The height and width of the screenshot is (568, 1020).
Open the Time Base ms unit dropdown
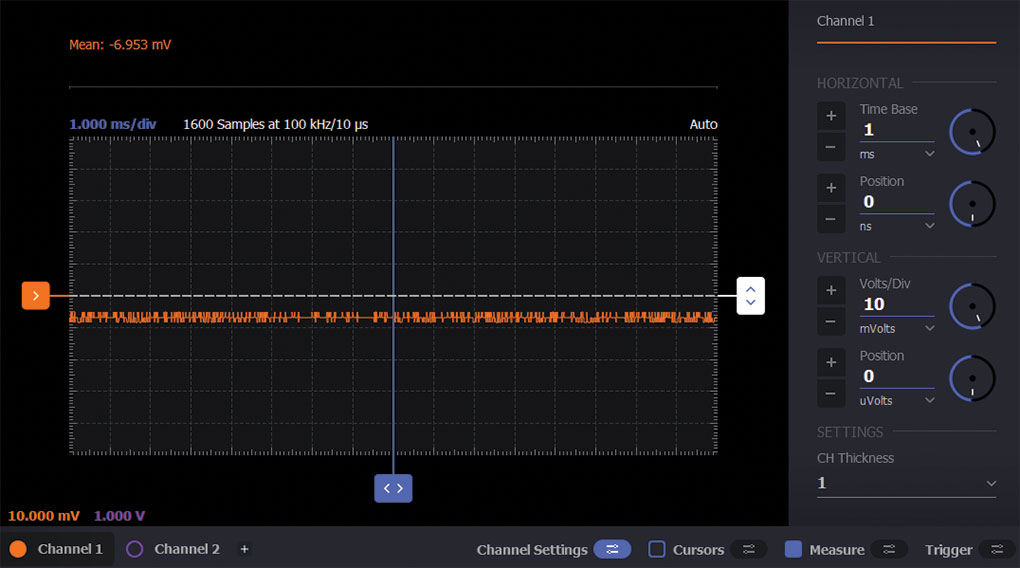pyautogui.click(x=896, y=154)
